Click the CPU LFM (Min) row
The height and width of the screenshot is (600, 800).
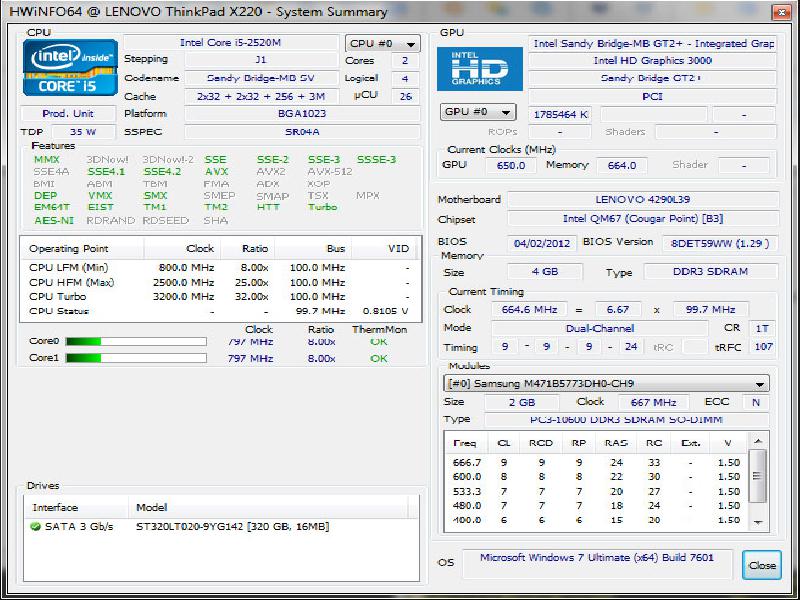pyautogui.click(x=220, y=267)
